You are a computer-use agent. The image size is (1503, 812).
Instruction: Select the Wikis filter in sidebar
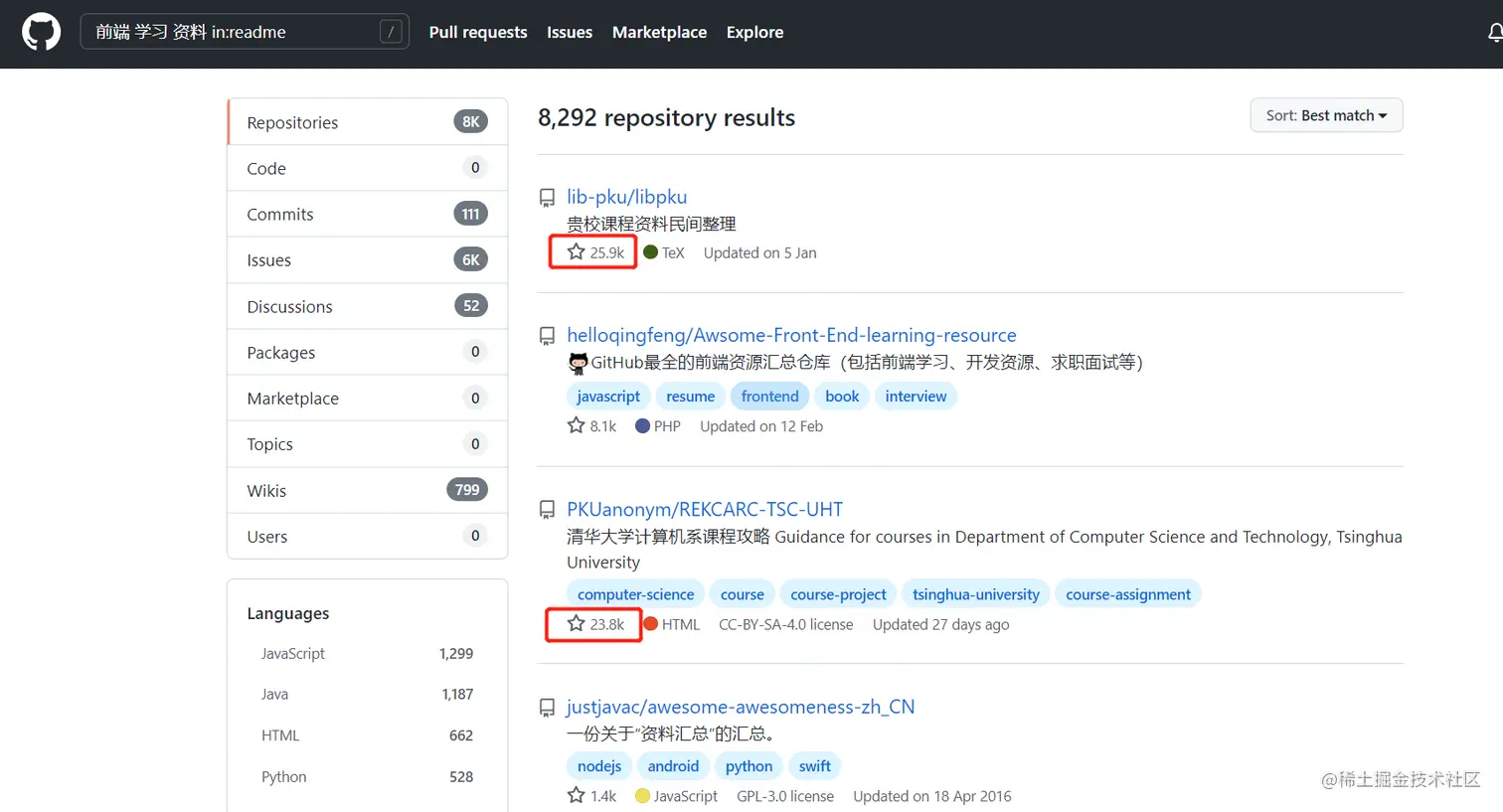(x=368, y=490)
